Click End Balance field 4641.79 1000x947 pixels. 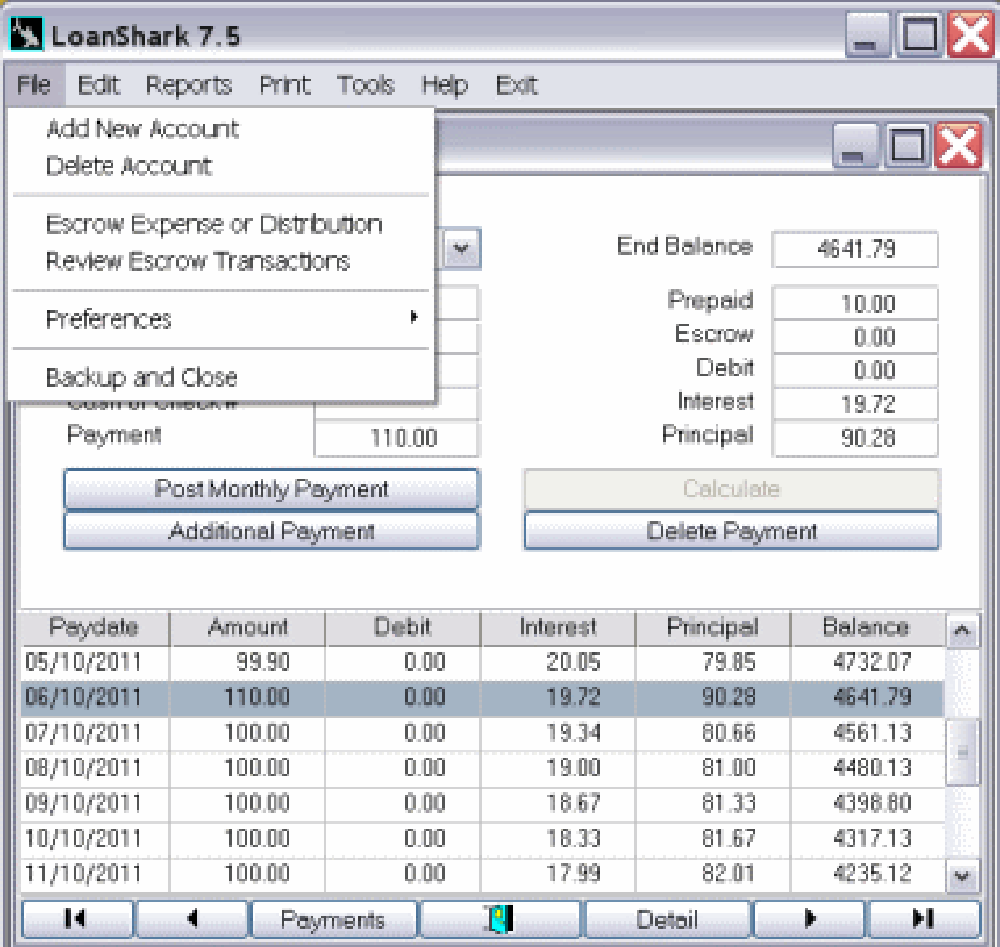[855, 249]
